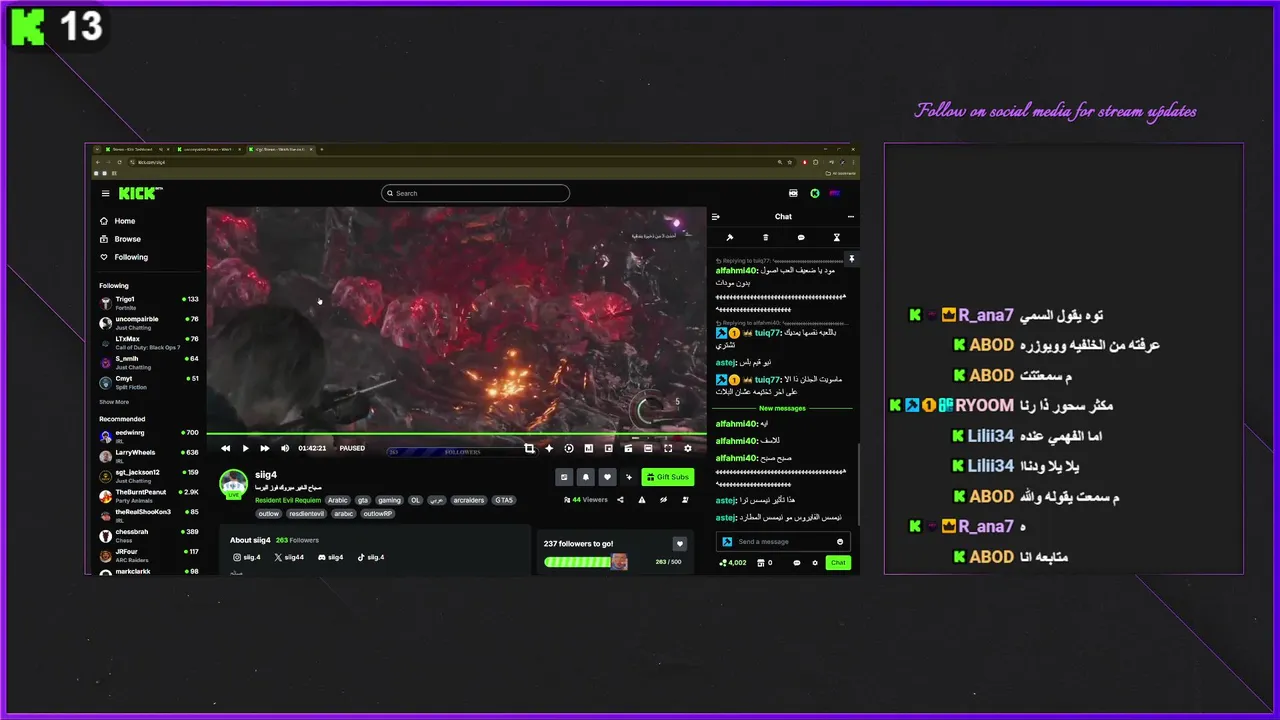
Task: Rewind the stream video
Action: pyautogui.click(x=226, y=448)
